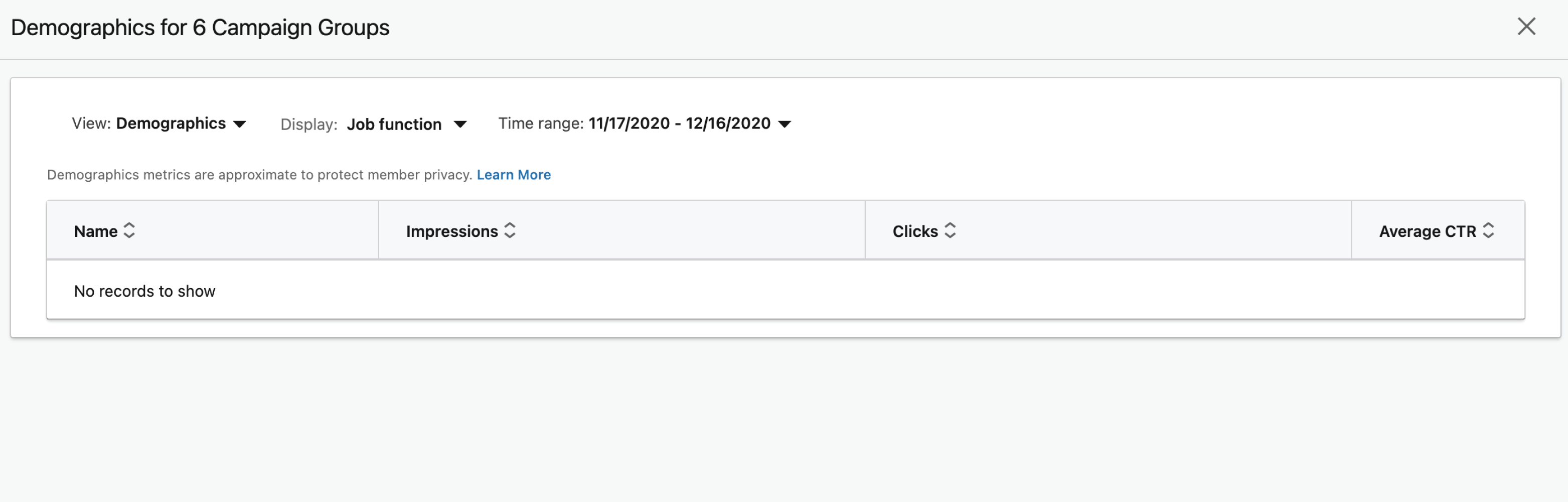
Task: Click the Demographics for 6 Campaign Groups title
Action: click(x=200, y=28)
